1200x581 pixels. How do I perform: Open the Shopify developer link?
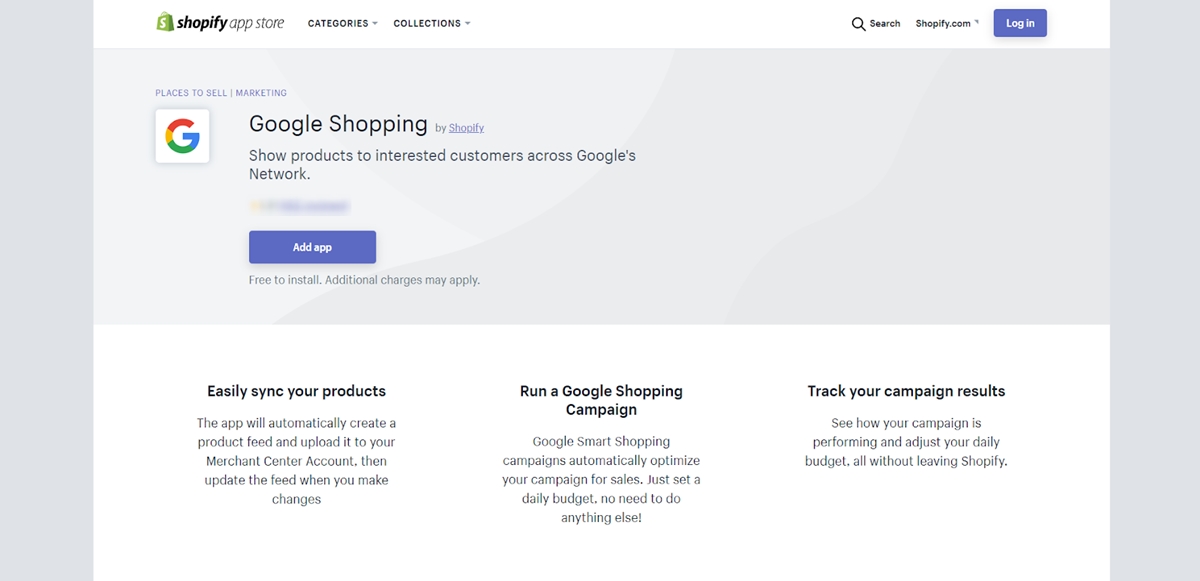coord(466,128)
